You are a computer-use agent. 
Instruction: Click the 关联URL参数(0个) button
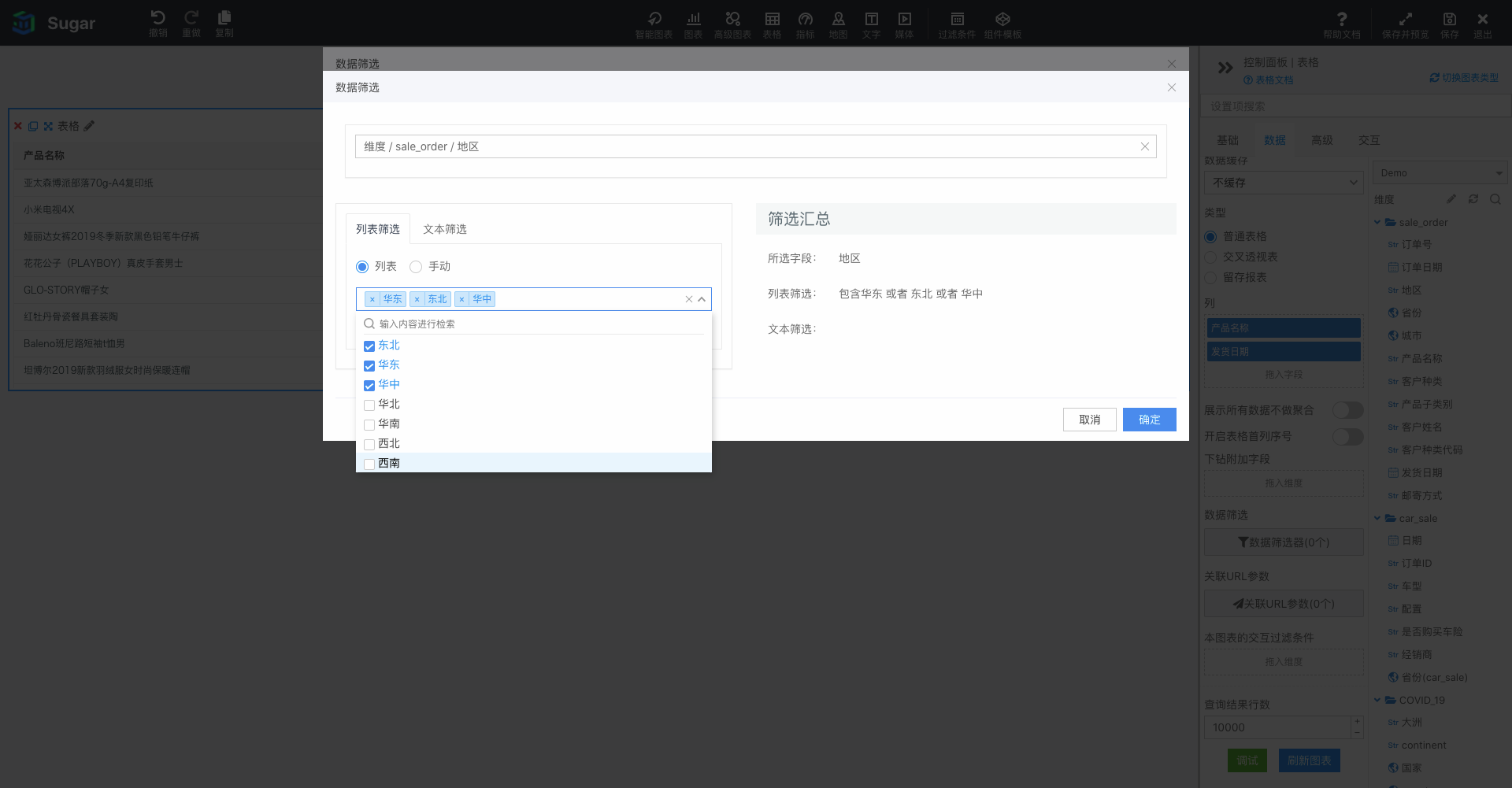coord(1284,604)
